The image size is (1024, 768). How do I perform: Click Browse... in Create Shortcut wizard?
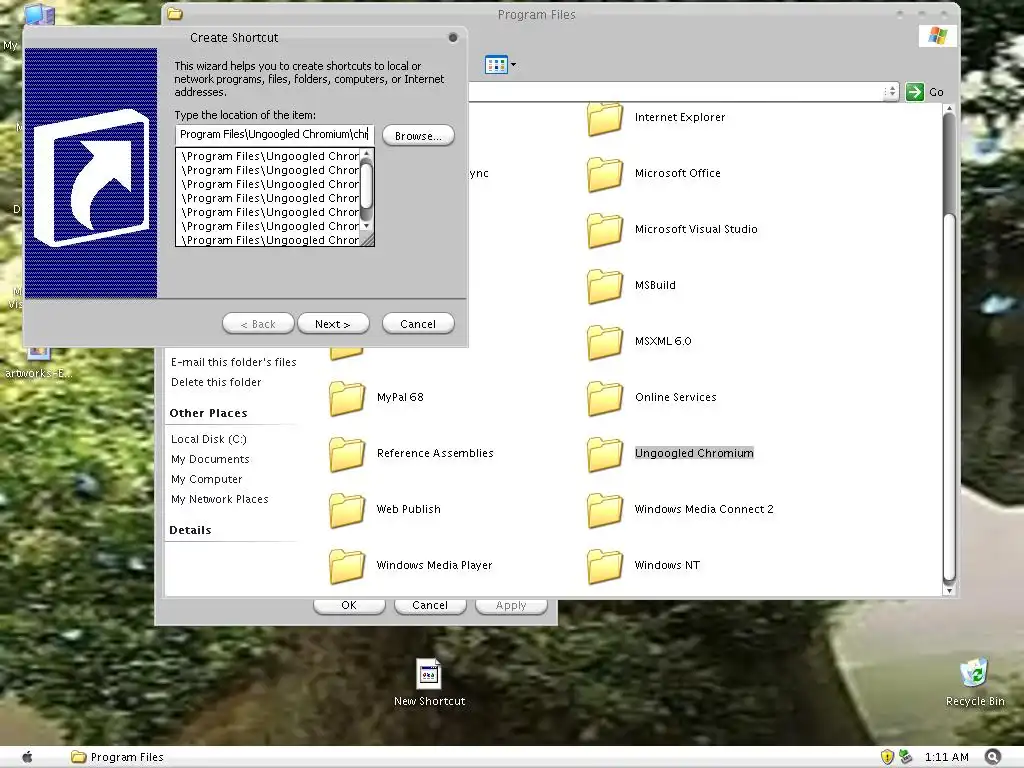click(418, 136)
